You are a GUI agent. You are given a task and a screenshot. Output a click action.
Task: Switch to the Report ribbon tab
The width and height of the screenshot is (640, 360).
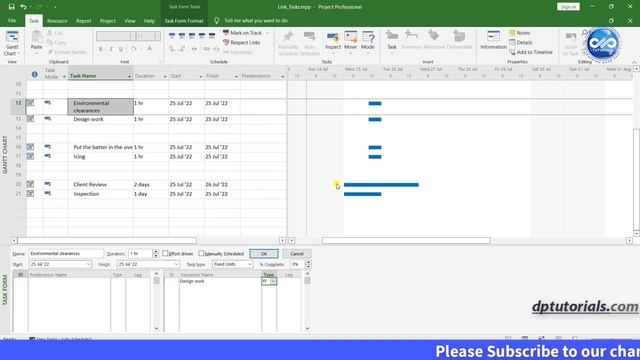pyautogui.click(x=84, y=21)
